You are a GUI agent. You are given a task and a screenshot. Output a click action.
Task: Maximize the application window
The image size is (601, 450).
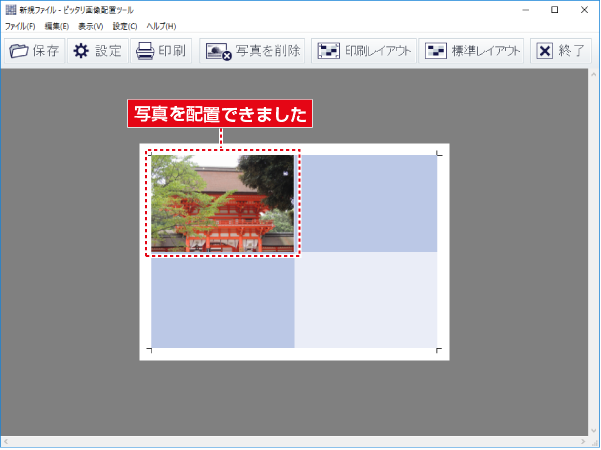pyautogui.click(x=554, y=10)
